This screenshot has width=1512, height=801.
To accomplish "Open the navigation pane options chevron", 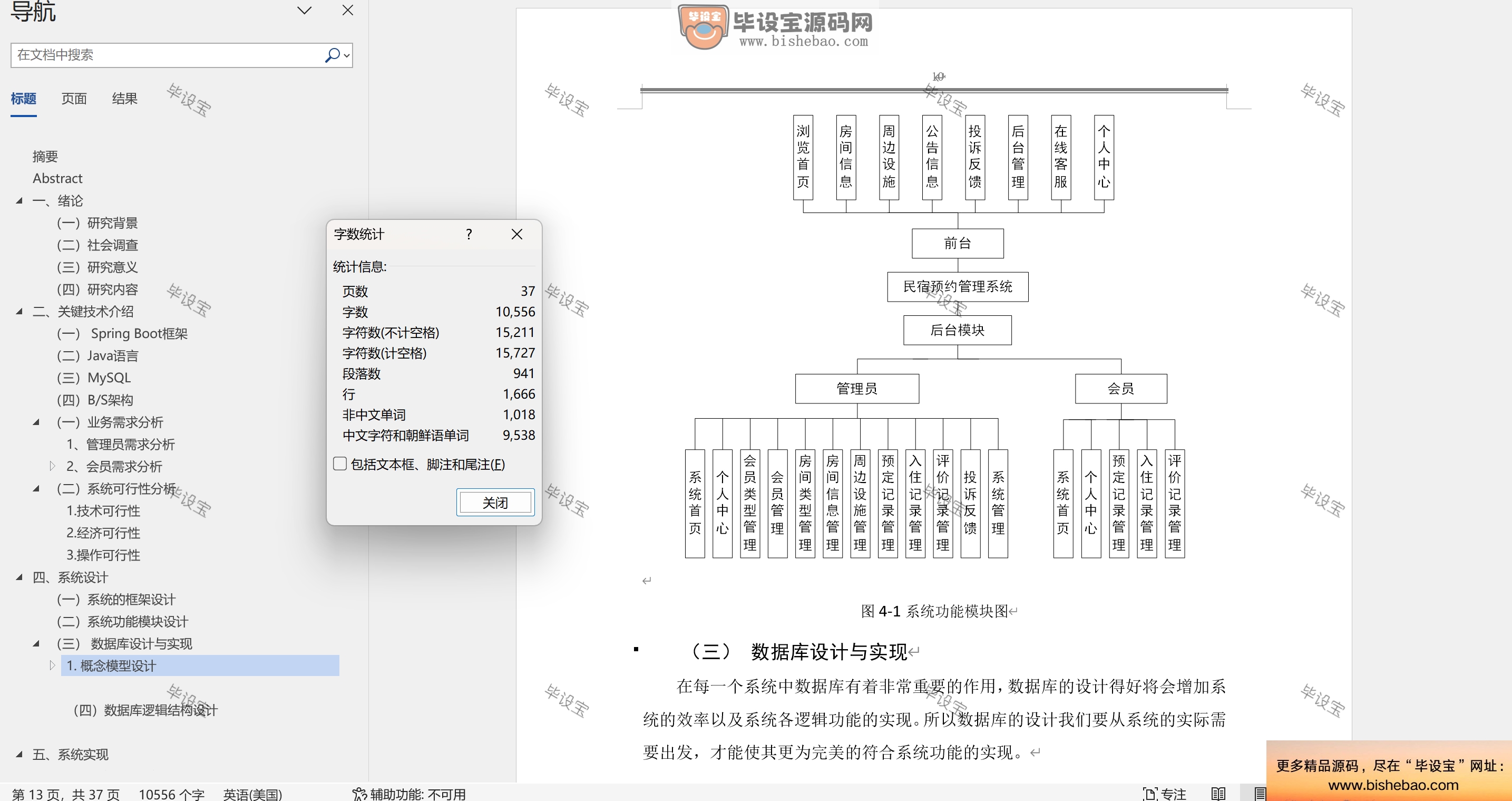I will click(304, 11).
